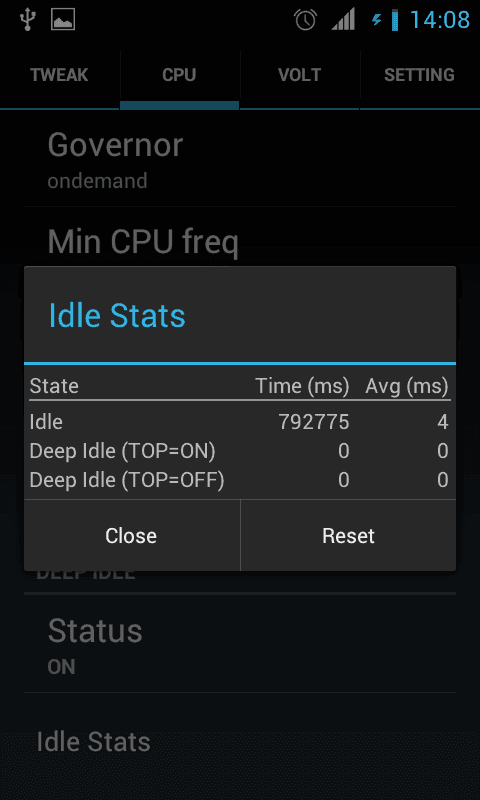Go to the SETTING tab
The width and height of the screenshot is (480, 800).
pos(420,75)
